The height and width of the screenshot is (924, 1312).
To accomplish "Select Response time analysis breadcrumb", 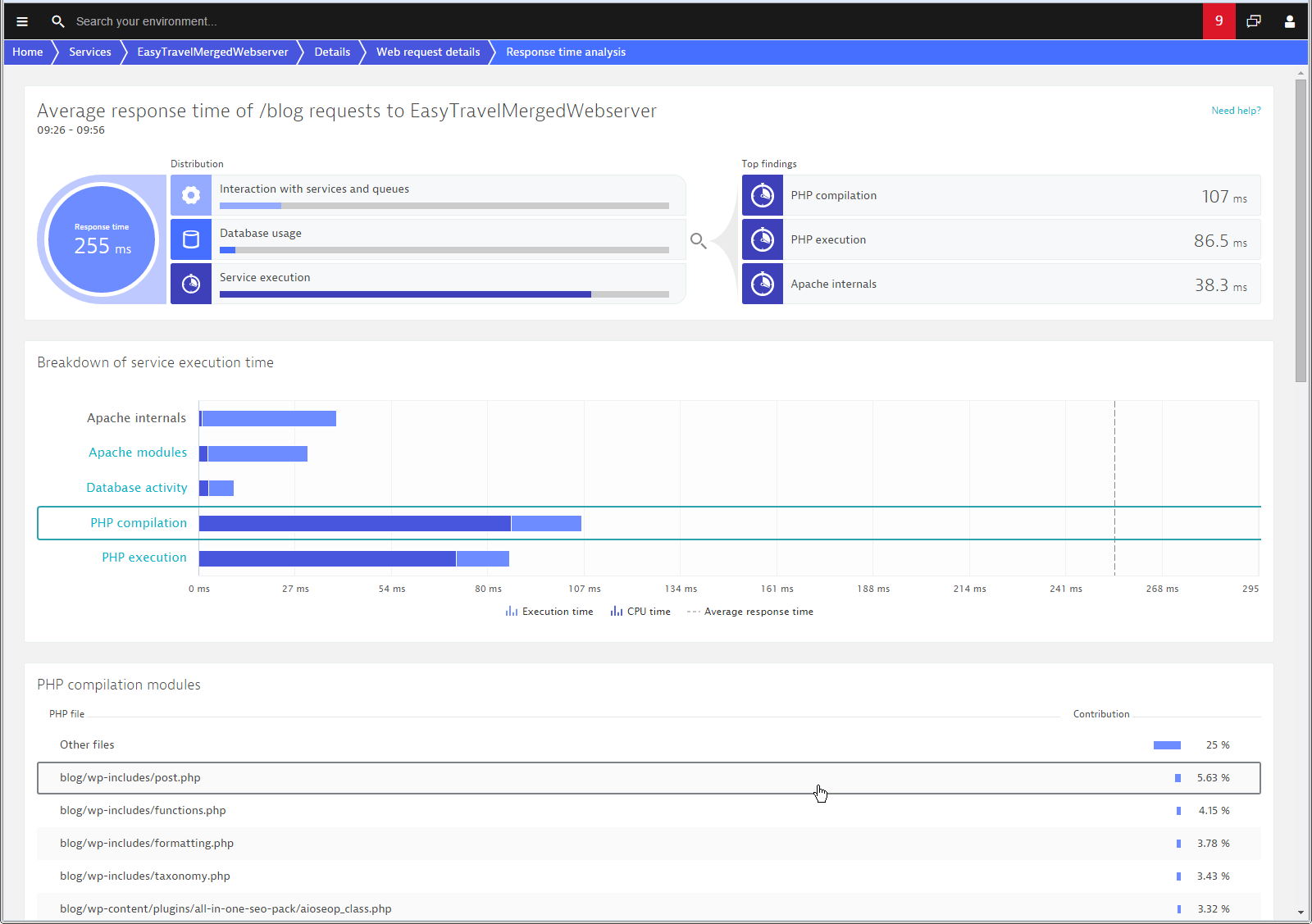I will pos(566,52).
